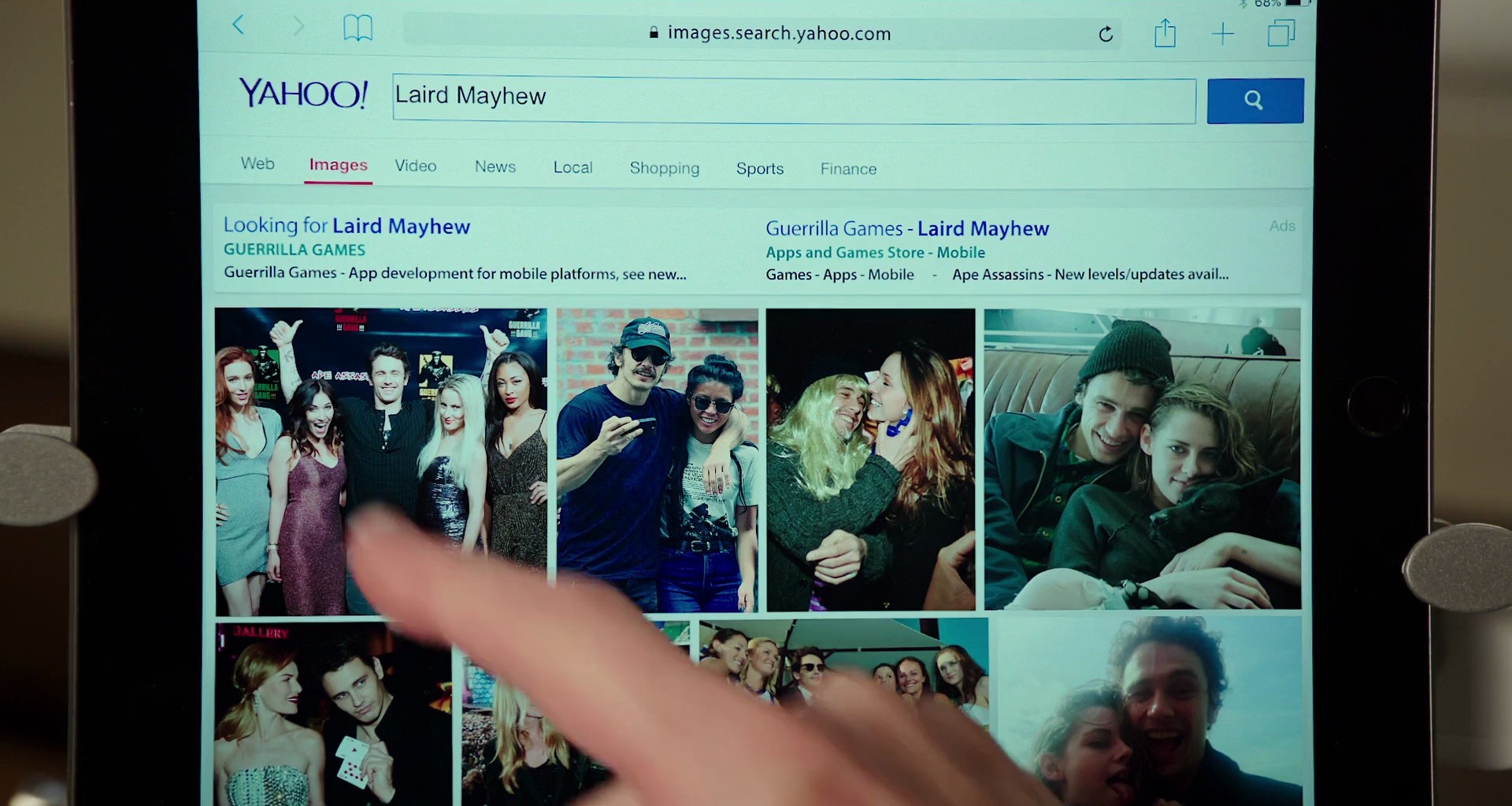1512x806 pixels.
Task: Click the Ads label
Action: [x=1282, y=226]
